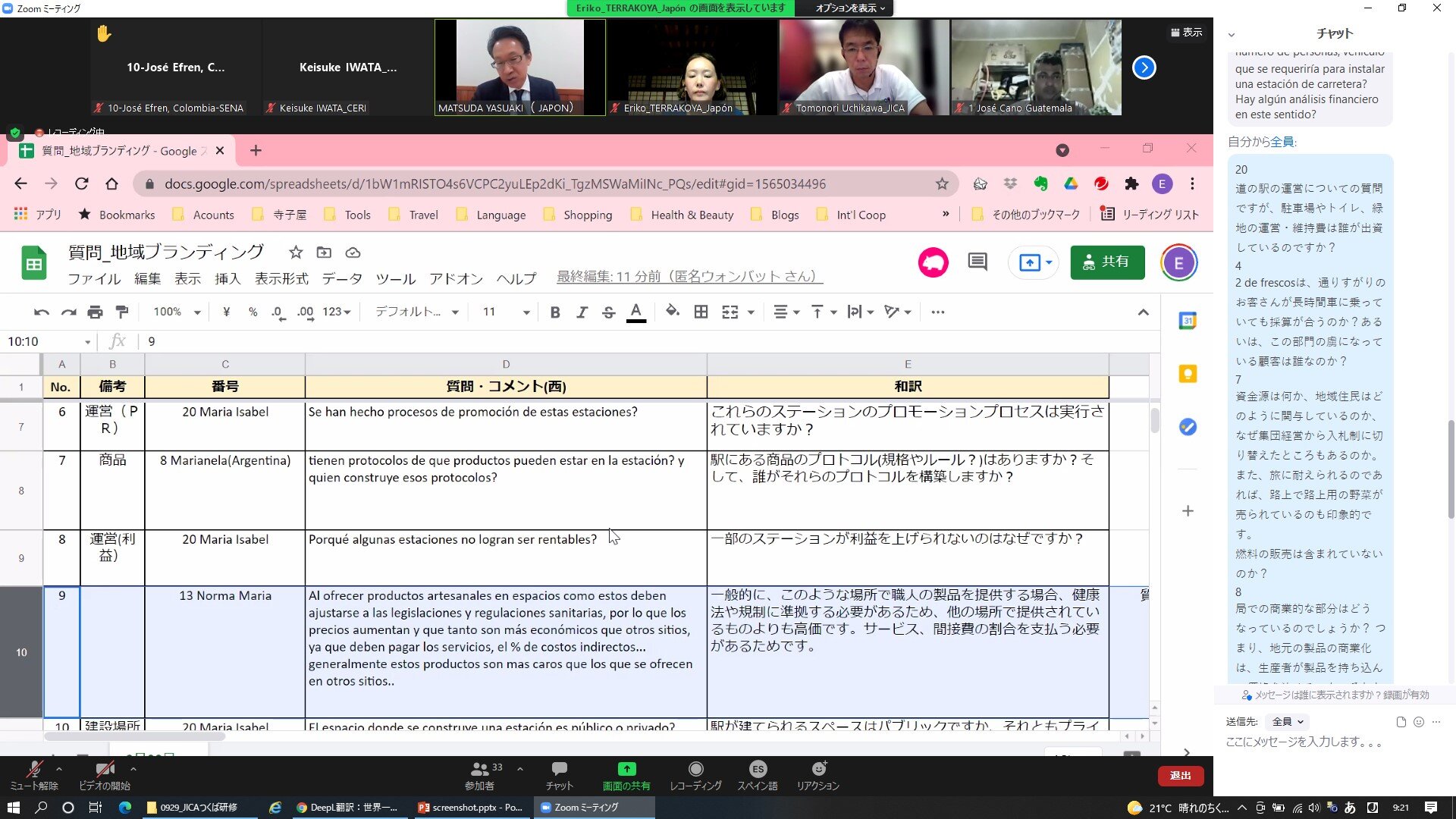
Task: Open the Google Keep side panel icon
Action: (1188, 374)
